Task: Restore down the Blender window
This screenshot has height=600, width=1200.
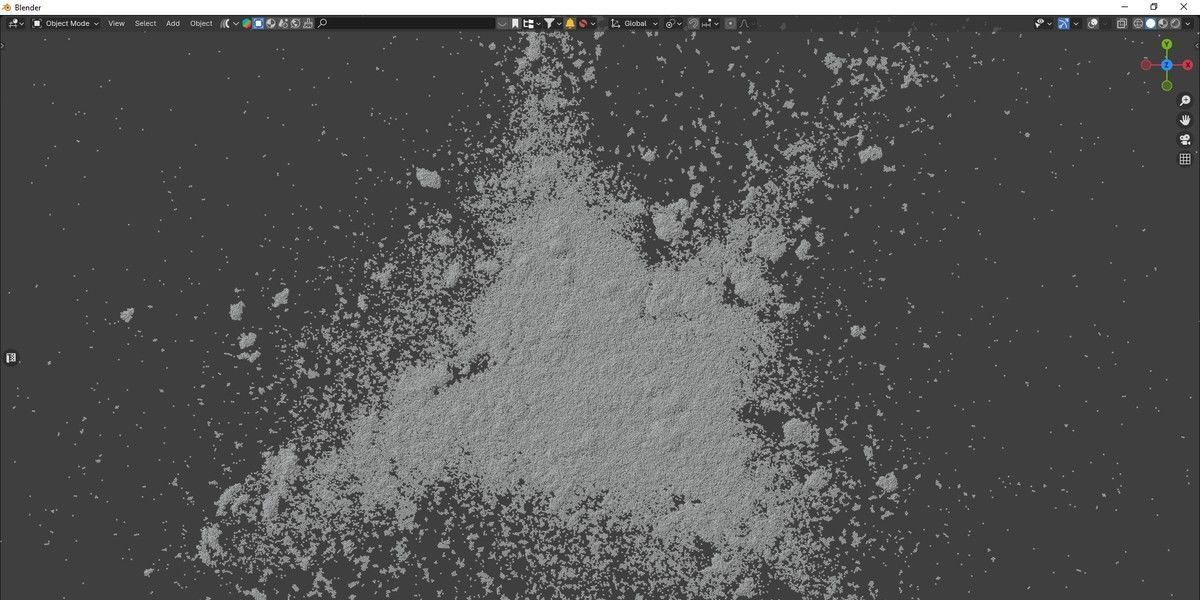Action: [1153, 7]
